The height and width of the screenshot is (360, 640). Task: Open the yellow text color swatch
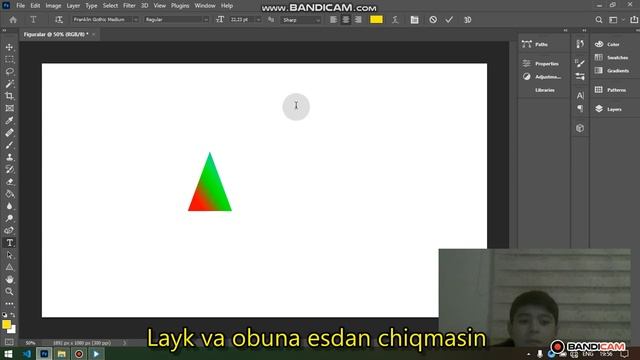click(376, 20)
